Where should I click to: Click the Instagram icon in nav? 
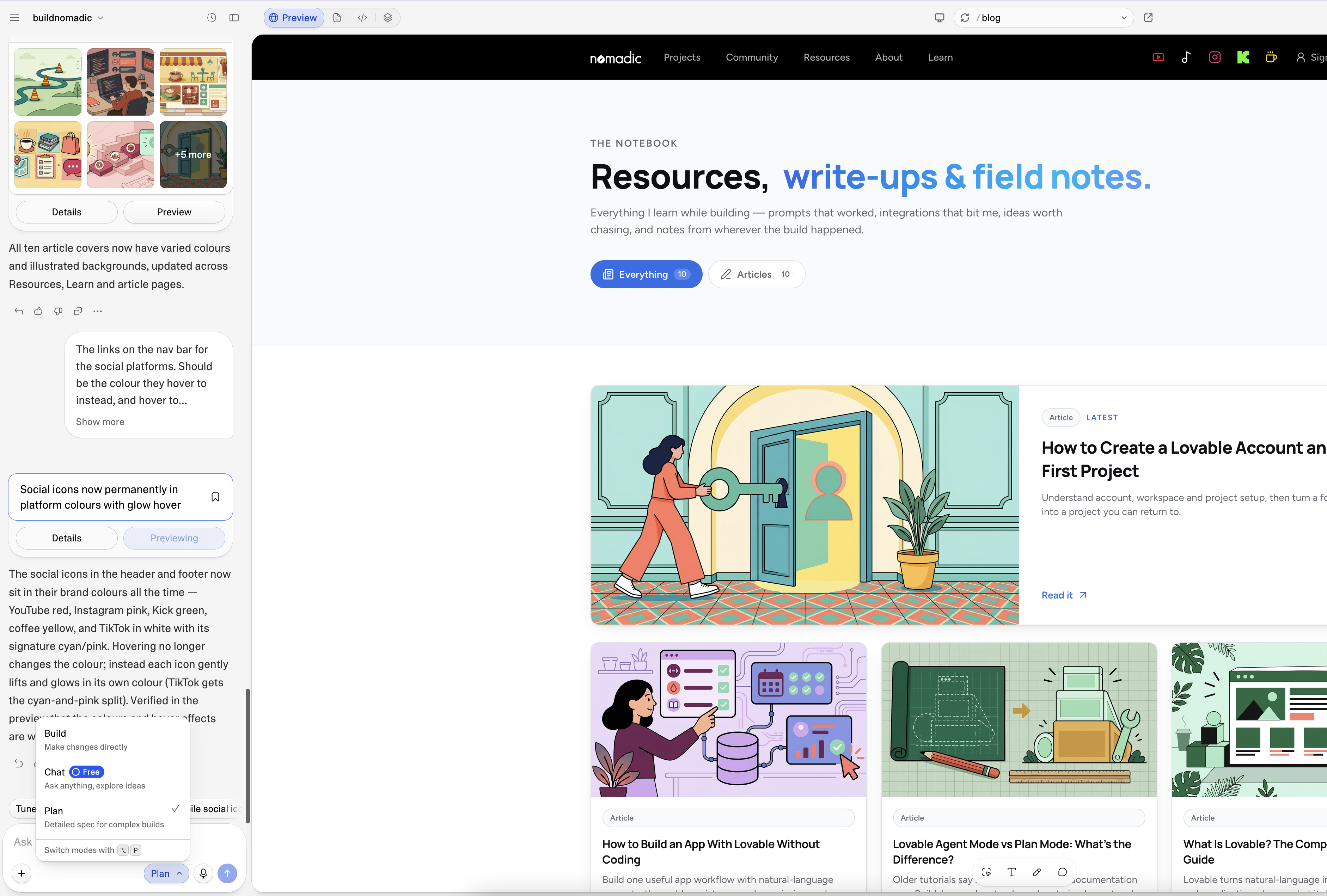1215,57
